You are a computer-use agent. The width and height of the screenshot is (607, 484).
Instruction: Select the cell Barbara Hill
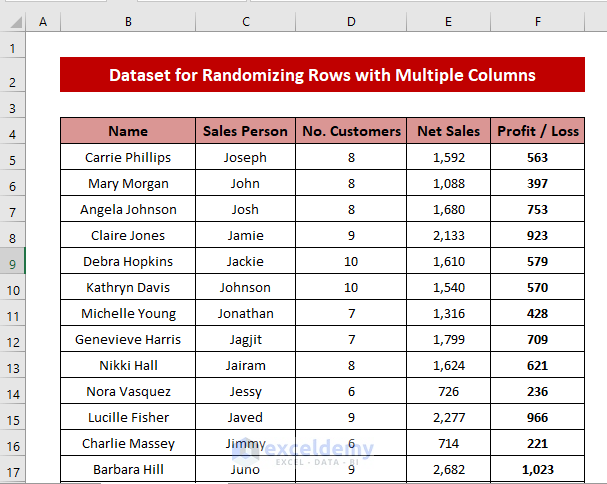click(128, 469)
